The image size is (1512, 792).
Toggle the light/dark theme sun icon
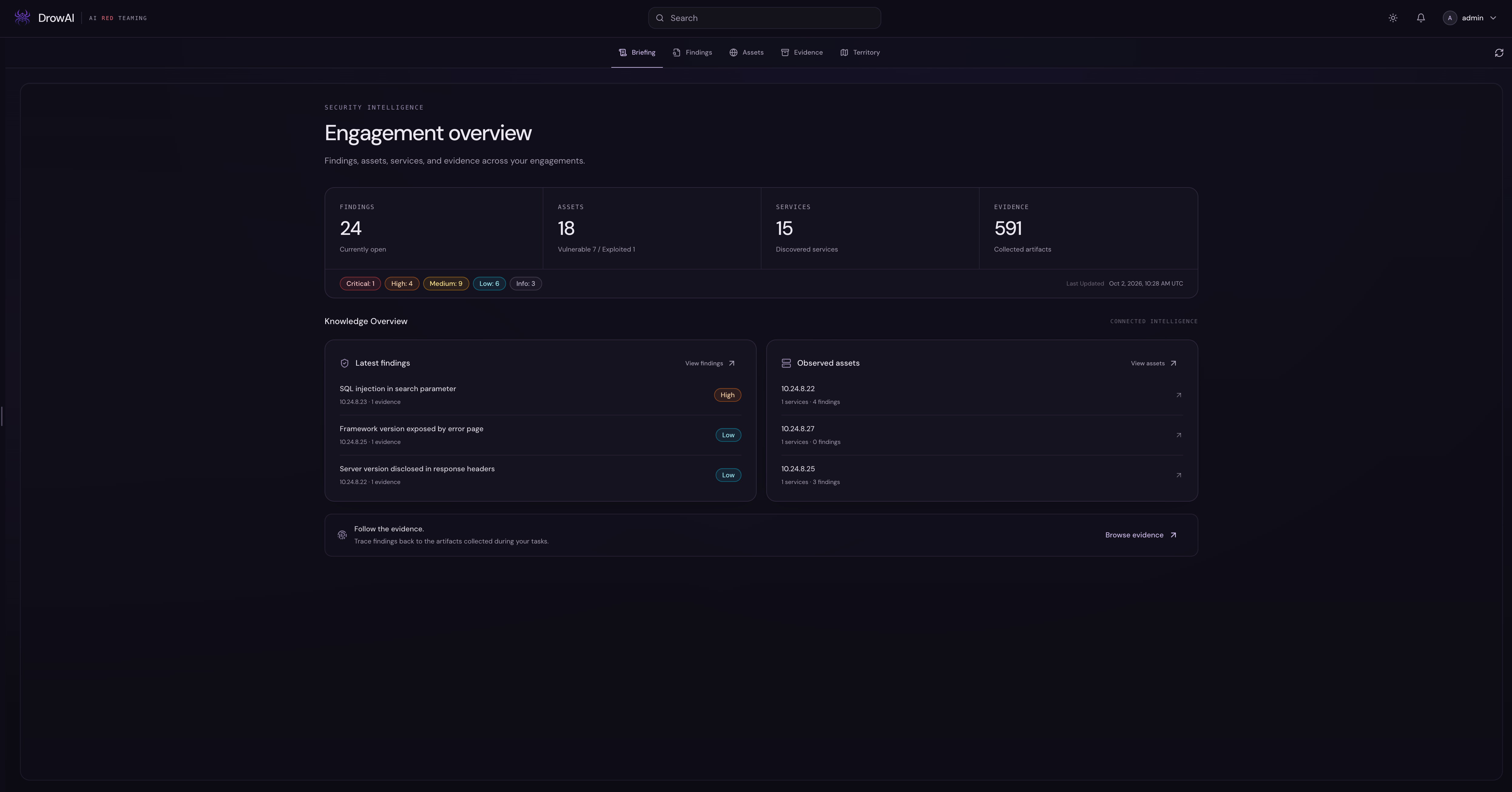click(x=1393, y=18)
